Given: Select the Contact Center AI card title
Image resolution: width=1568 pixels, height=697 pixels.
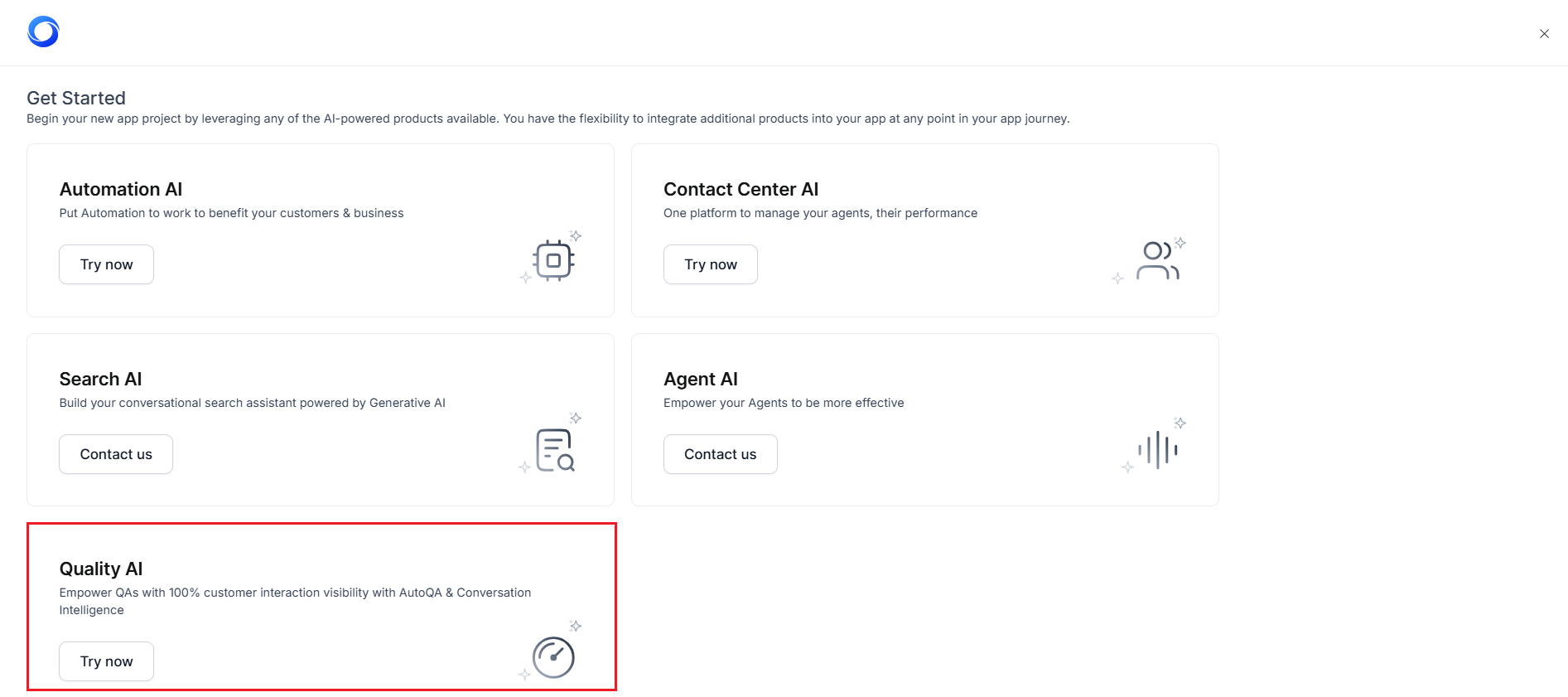Looking at the screenshot, I should [x=741, y=190].
